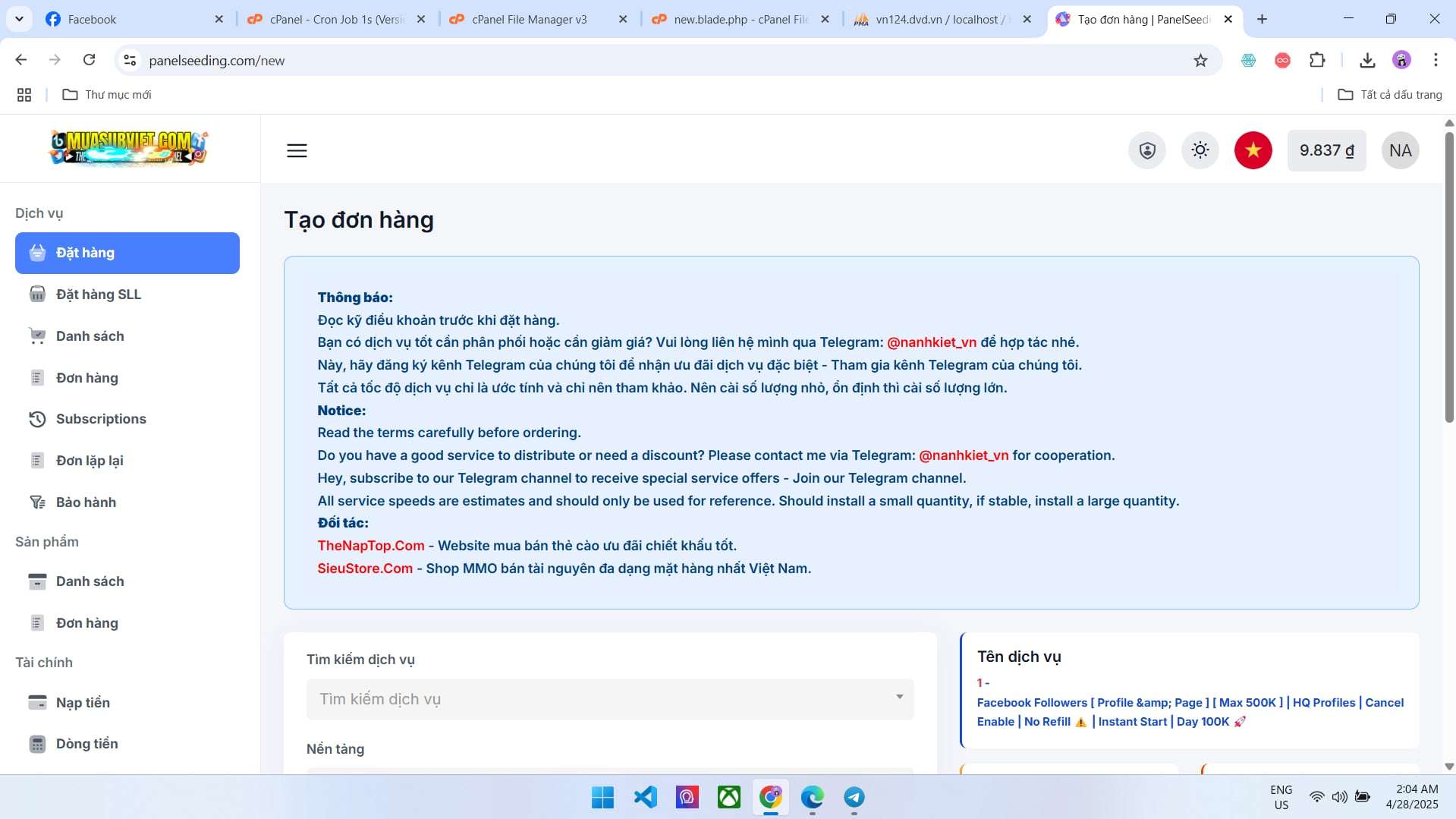Click the teal extension icon in toolbar

pos(1248,60)
